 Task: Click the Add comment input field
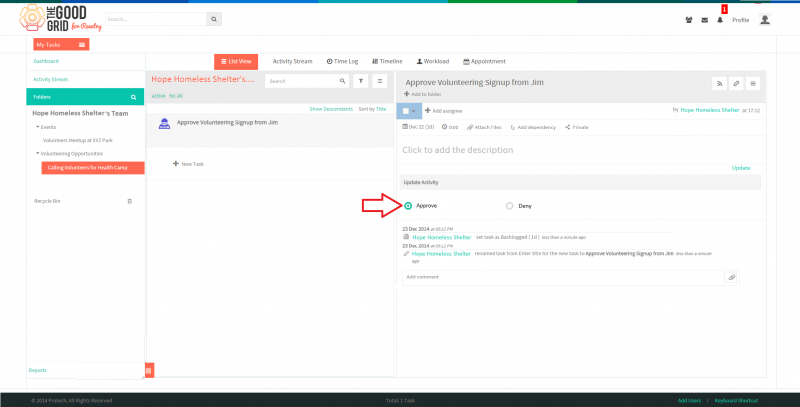click(563, 277)
